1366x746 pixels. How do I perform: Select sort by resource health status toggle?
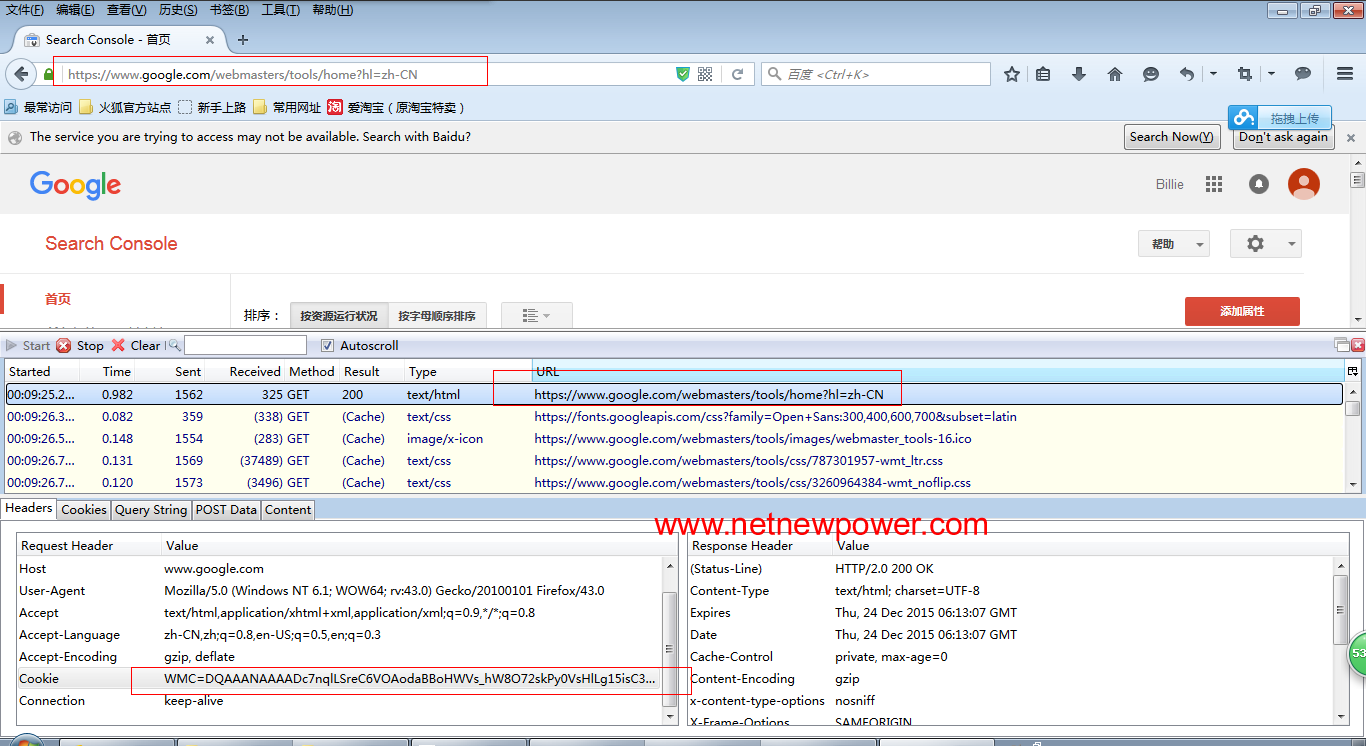coord(338,316)
